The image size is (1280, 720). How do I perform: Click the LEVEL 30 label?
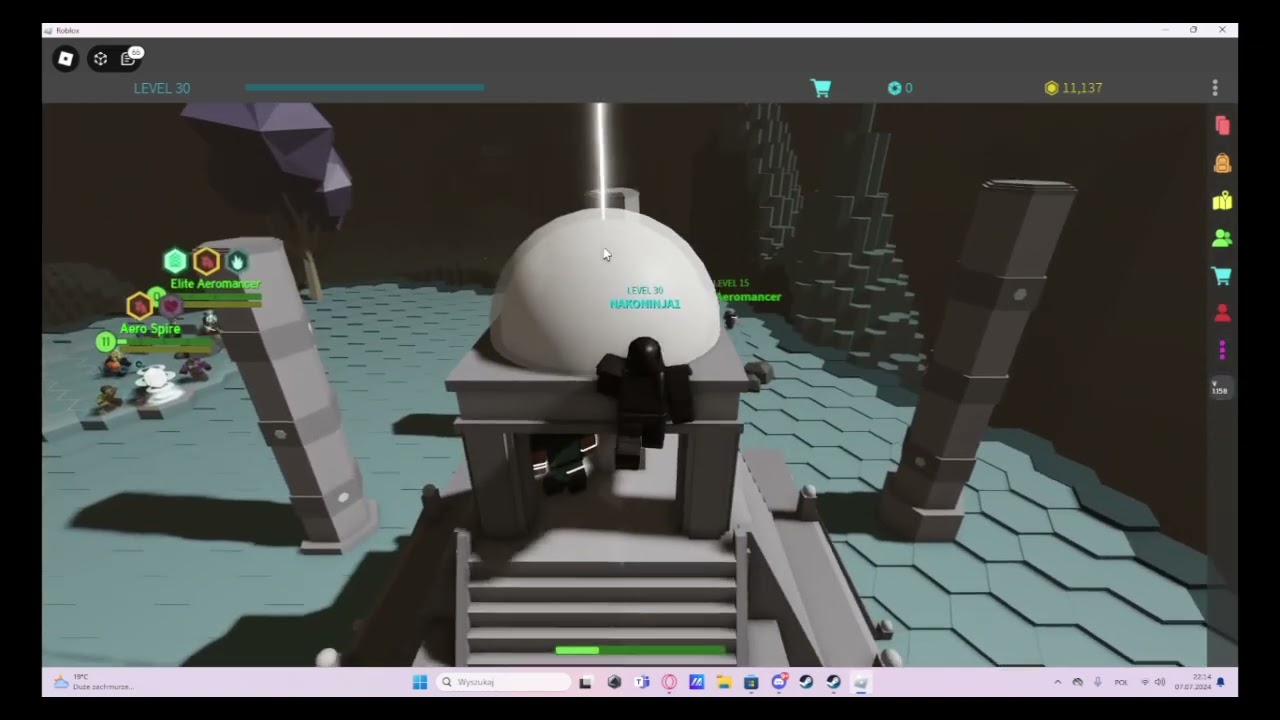tap(162, 88)
